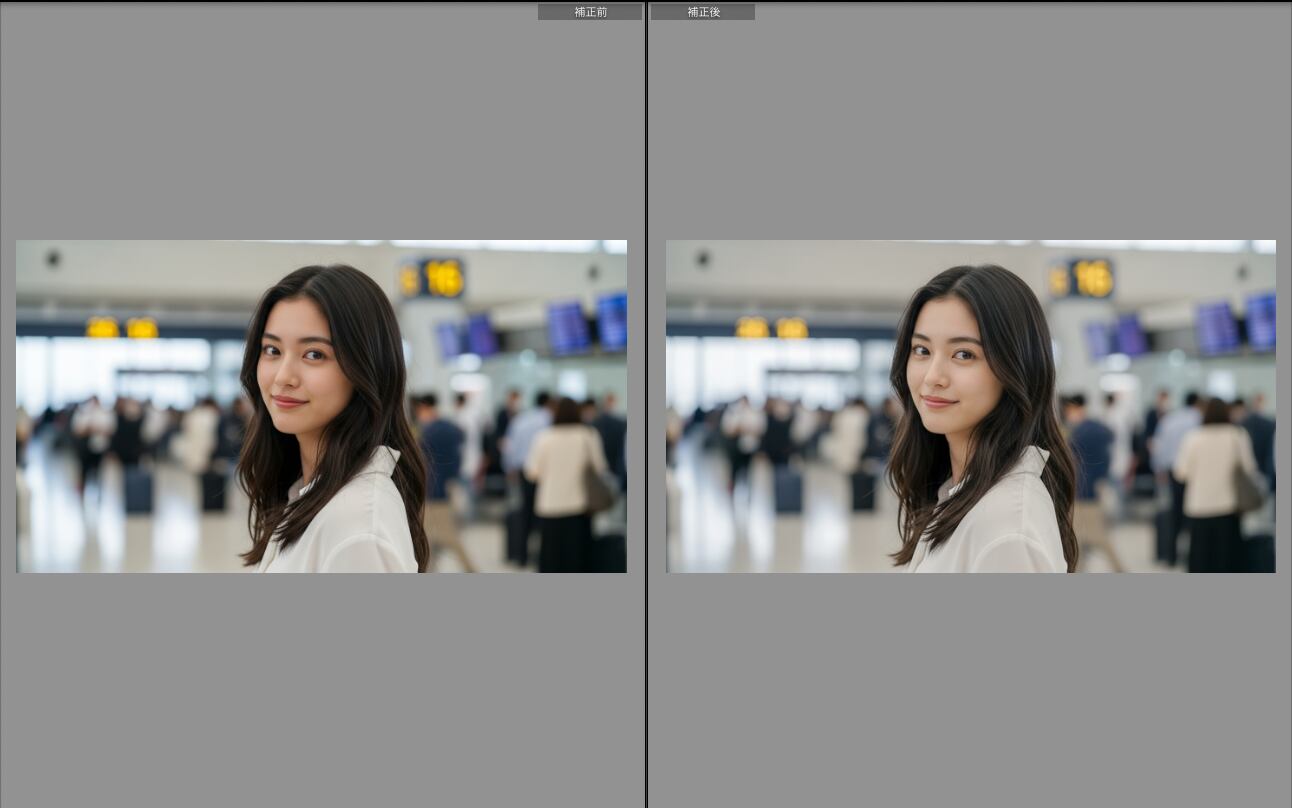This screenshot has width=1292, height=808.
Task: Click empty gray area below after photo
Action: [970, 690]
